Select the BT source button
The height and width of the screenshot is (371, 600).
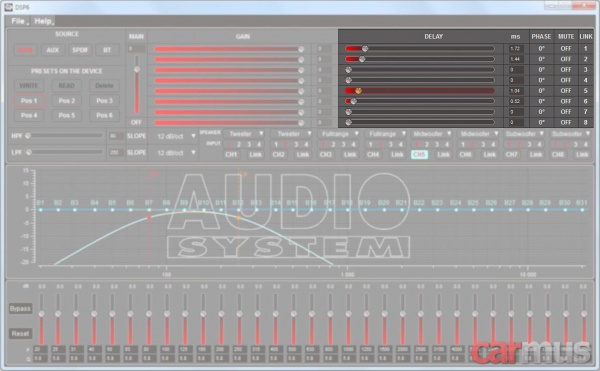107,50
